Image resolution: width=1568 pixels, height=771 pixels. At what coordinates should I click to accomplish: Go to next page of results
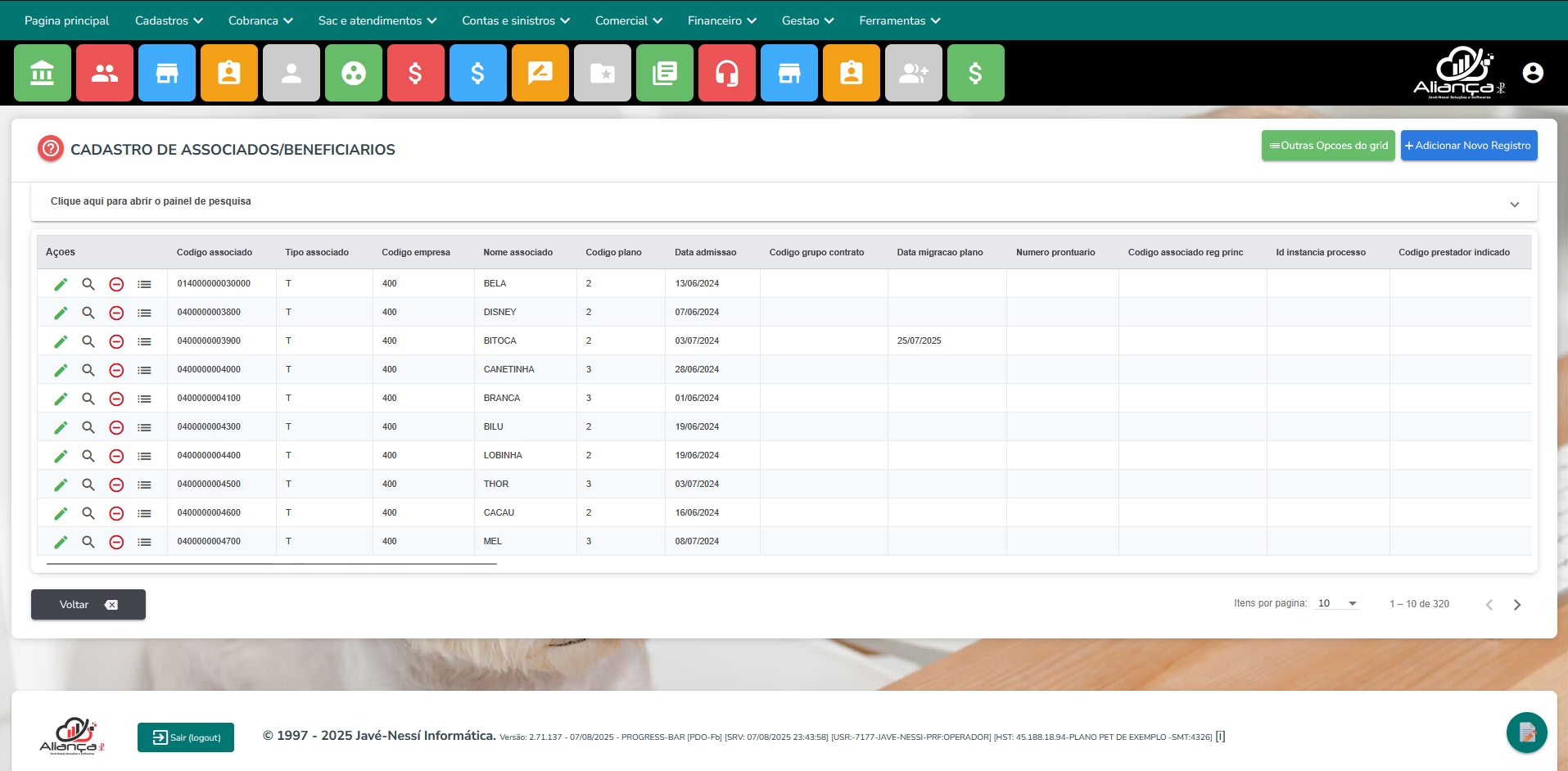point(1516,605)
